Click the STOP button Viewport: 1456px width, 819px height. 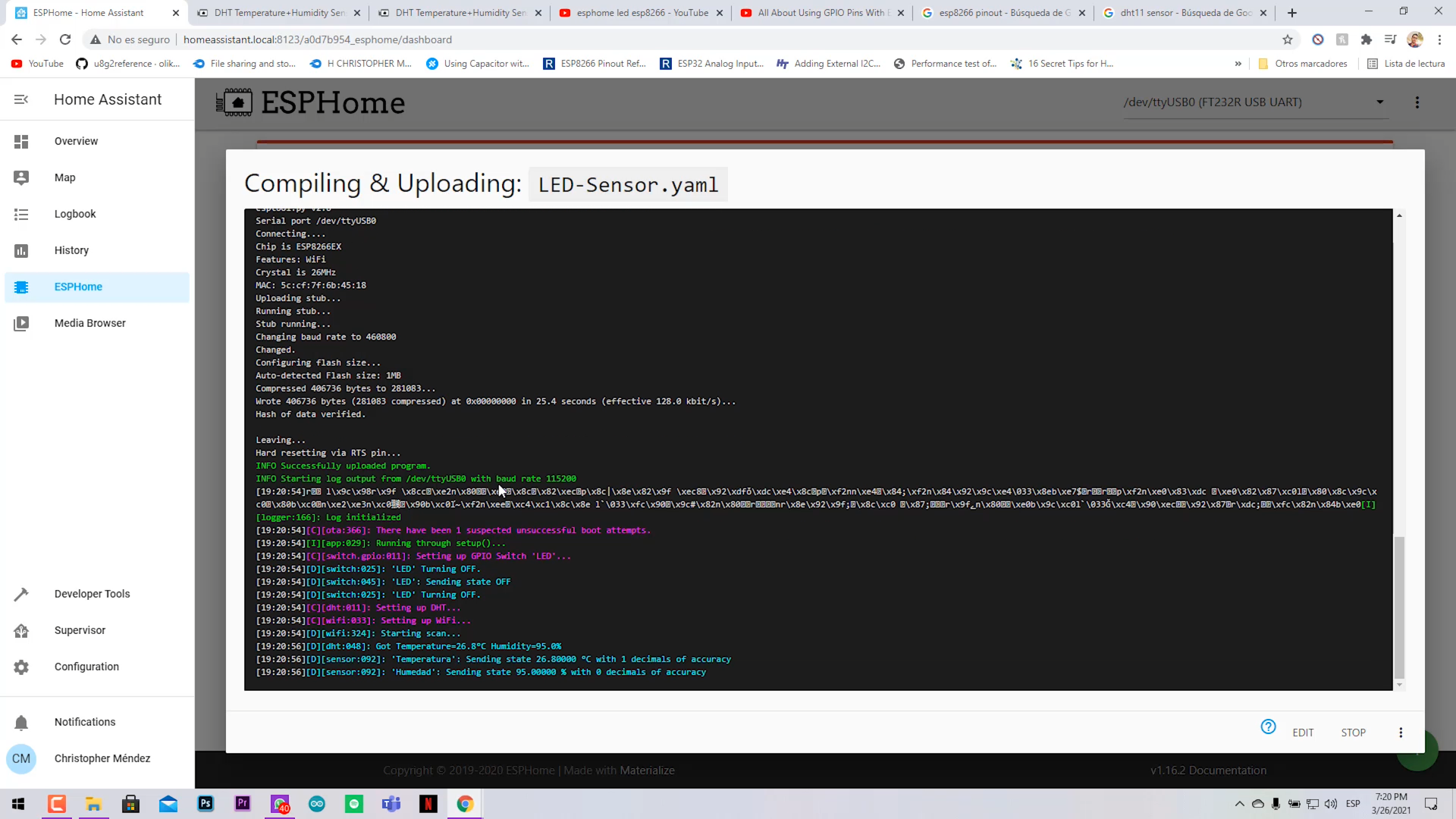click(1353, 733)
